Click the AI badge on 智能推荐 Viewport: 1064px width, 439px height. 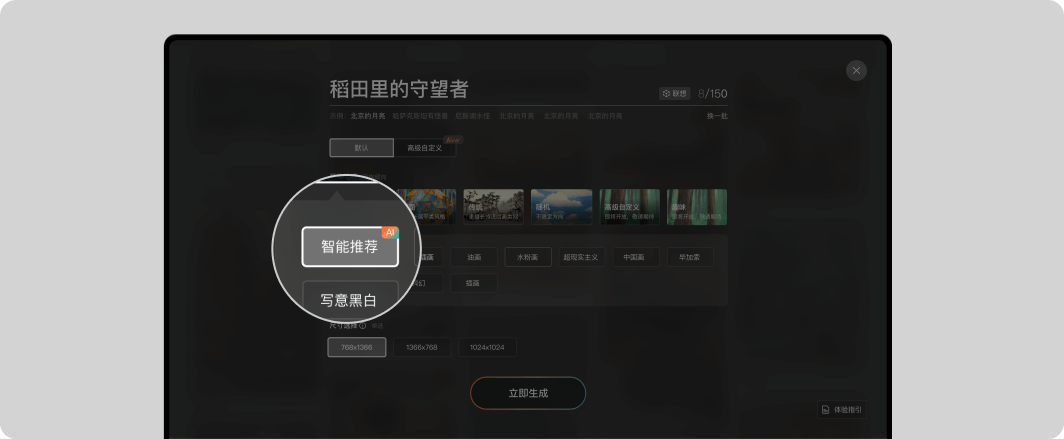point(389,232)
